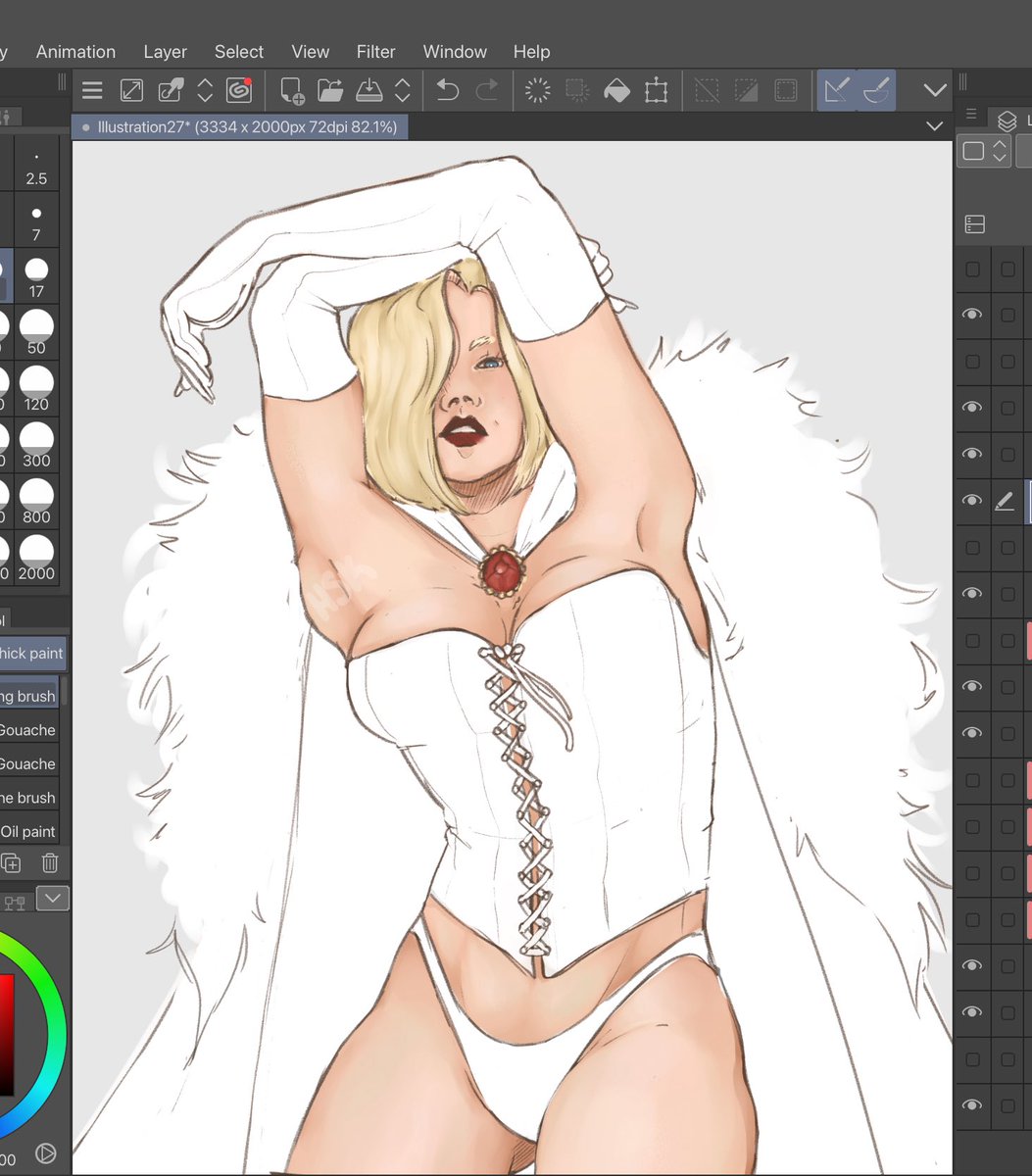Expand the command bar overflow chevron

click(x=935, y=90)
